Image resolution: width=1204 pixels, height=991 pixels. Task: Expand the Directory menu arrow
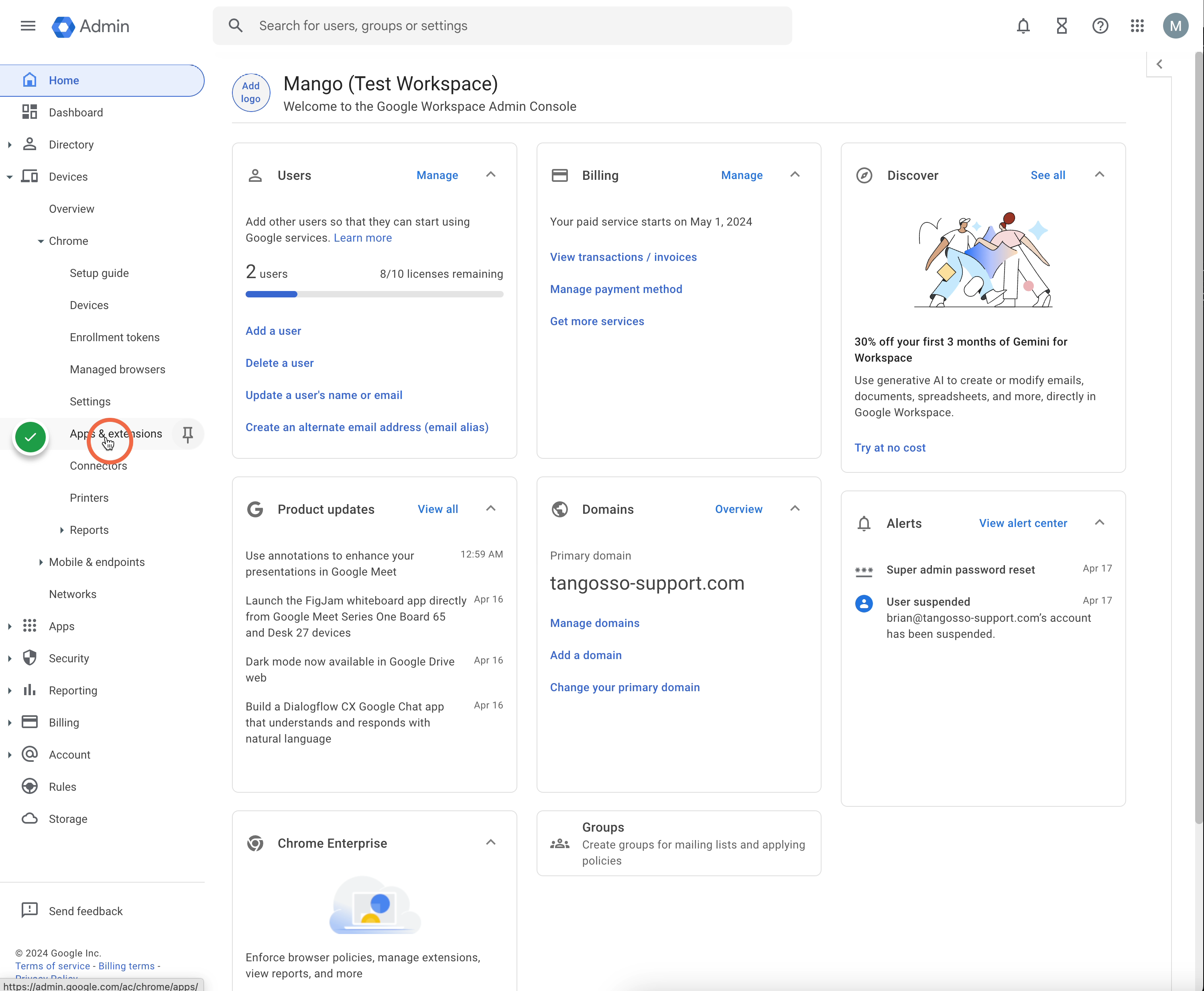10,145
